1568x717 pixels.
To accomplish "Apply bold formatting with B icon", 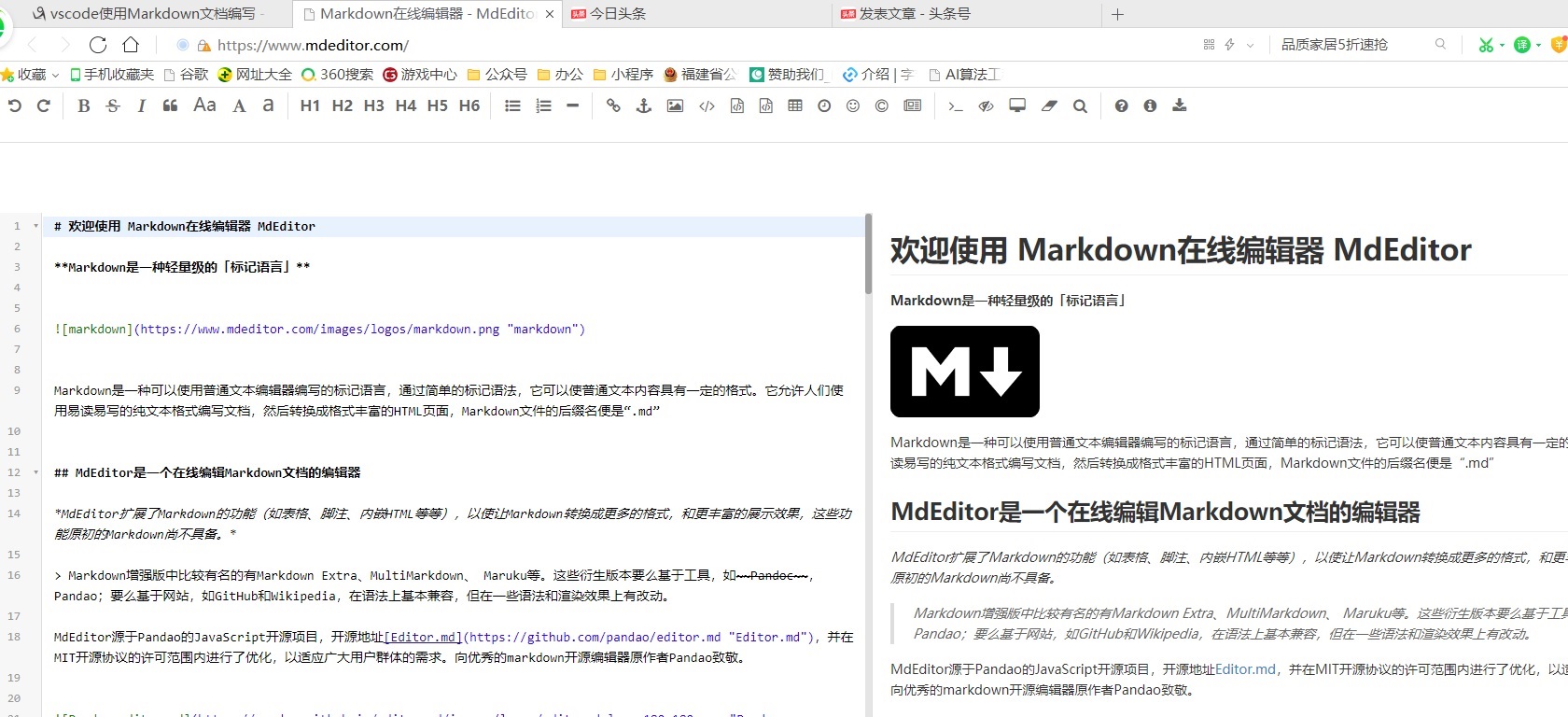I will pyautogui.click(x=83, y=106).
